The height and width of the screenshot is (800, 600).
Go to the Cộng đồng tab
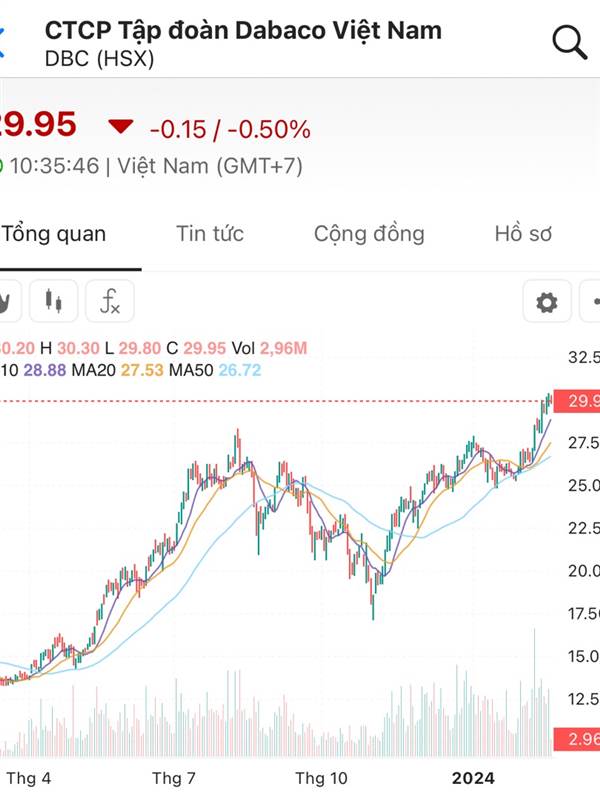[369, 234]
